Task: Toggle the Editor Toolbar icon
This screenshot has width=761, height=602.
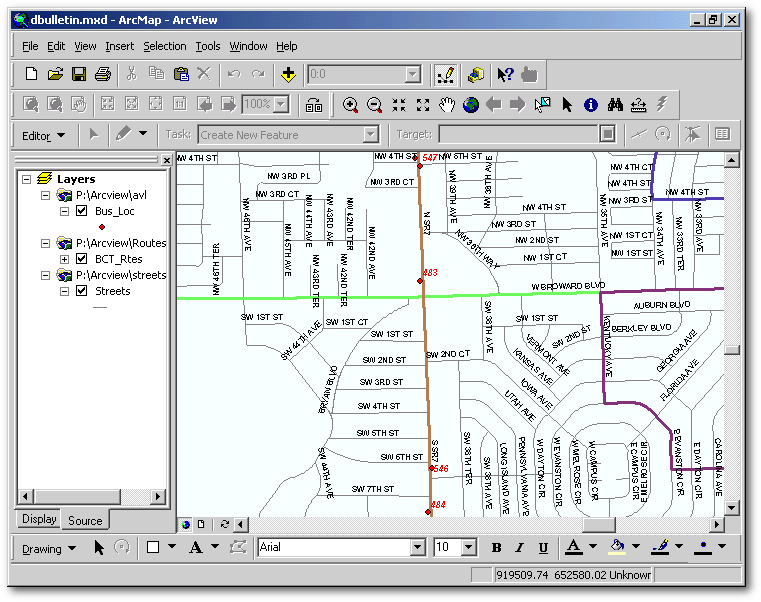Action: (x=446, y=75)
